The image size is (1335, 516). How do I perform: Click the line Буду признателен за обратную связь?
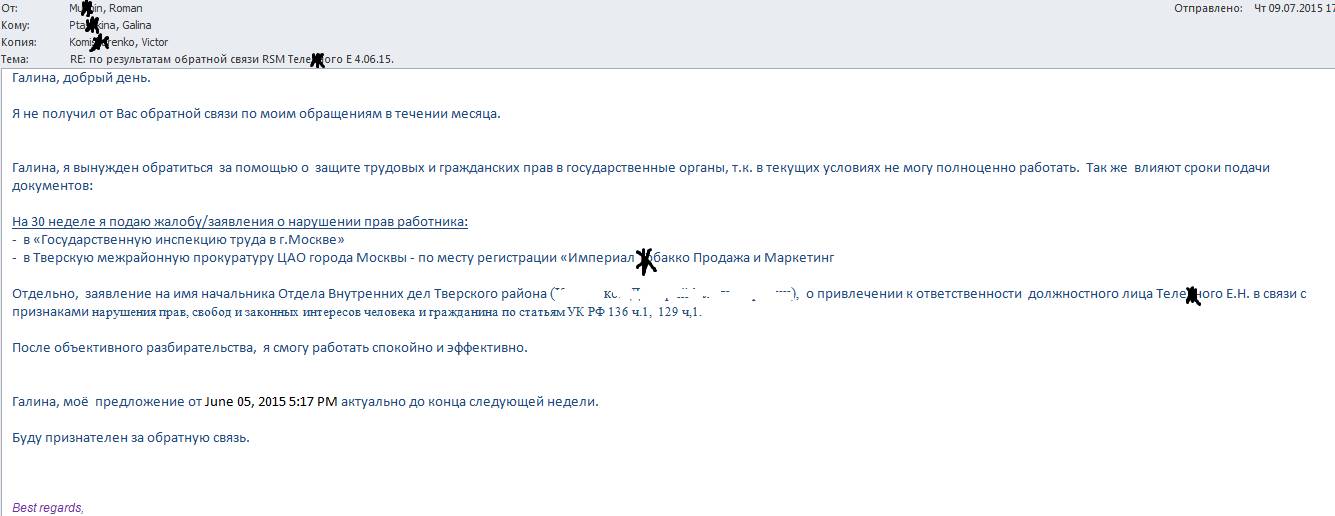click(x=130, y=437)
